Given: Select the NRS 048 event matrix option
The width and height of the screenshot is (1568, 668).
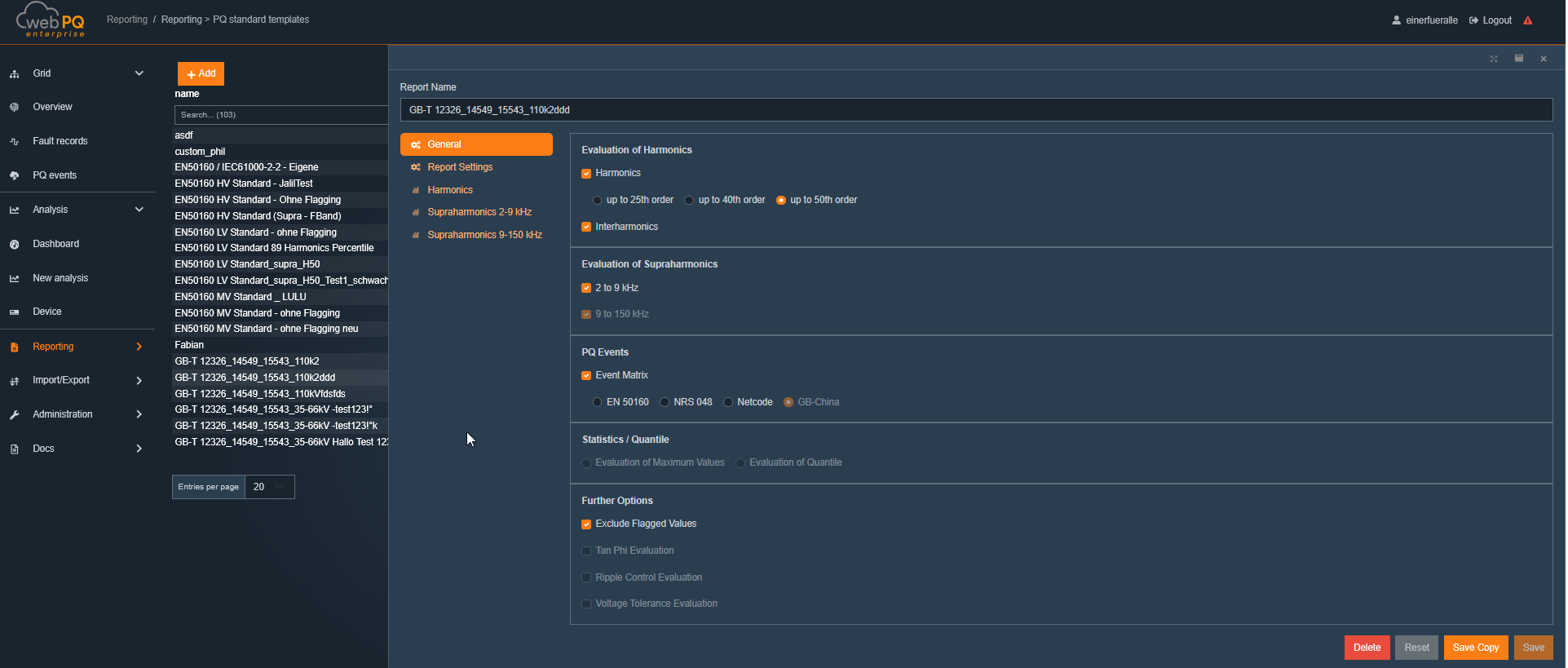Looking at the screenshot, I should [x=665, y=402].
